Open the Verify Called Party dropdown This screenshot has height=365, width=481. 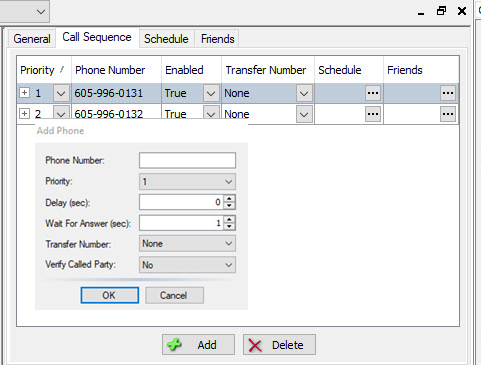tap(187, 265)
